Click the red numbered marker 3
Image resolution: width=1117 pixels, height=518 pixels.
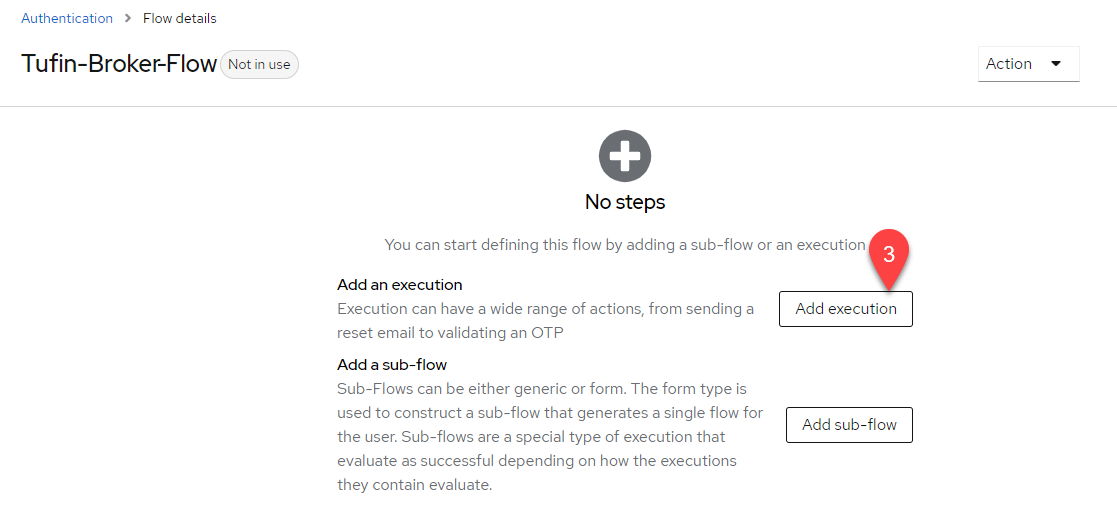click(888, 255)
